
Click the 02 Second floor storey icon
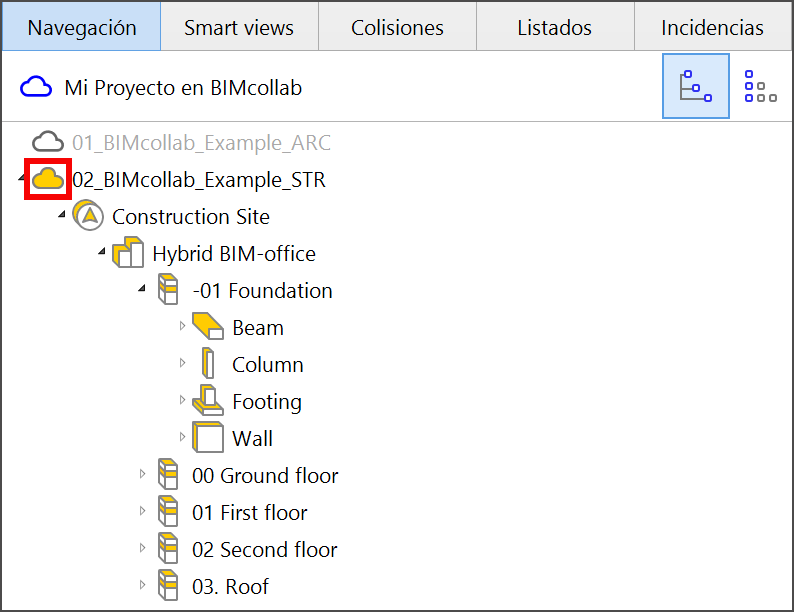click(168, 548)
